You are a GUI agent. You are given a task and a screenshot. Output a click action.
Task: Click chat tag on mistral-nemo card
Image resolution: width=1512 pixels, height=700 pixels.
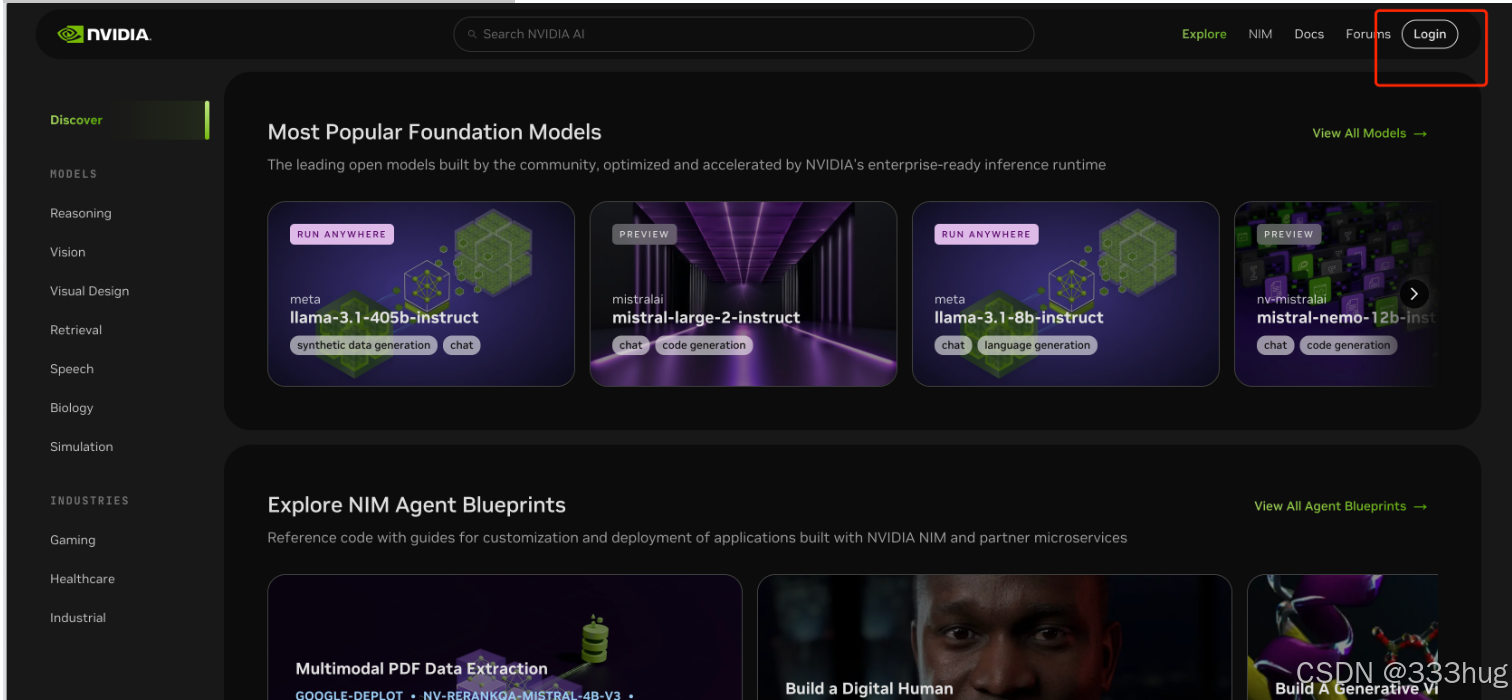click(1276, 345)
